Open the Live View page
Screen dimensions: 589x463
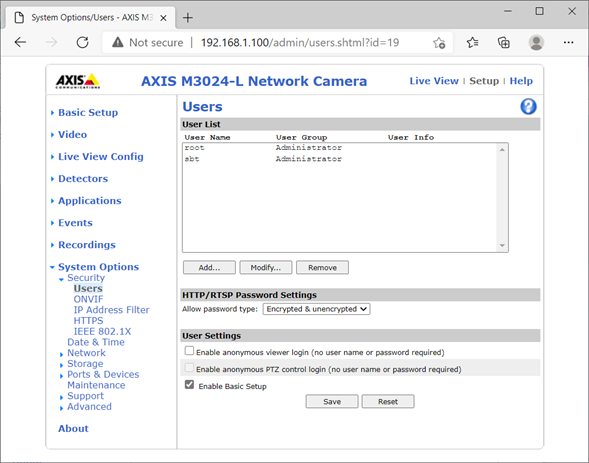tap(434, 81)
